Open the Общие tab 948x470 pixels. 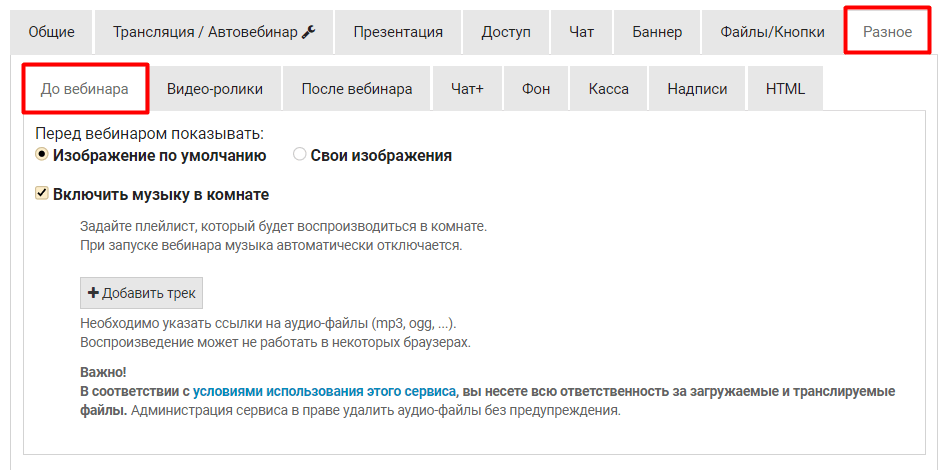coord(51,32)
